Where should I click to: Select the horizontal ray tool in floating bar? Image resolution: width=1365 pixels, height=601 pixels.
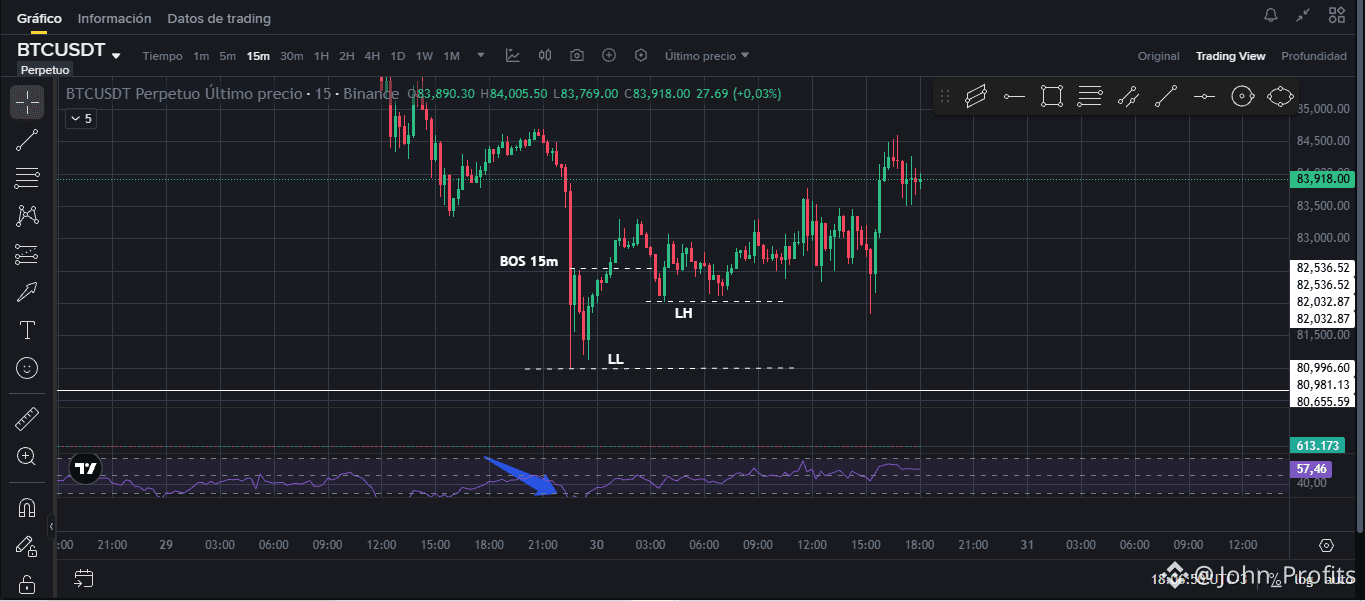pyautogui.click(x=1014, y=96)
